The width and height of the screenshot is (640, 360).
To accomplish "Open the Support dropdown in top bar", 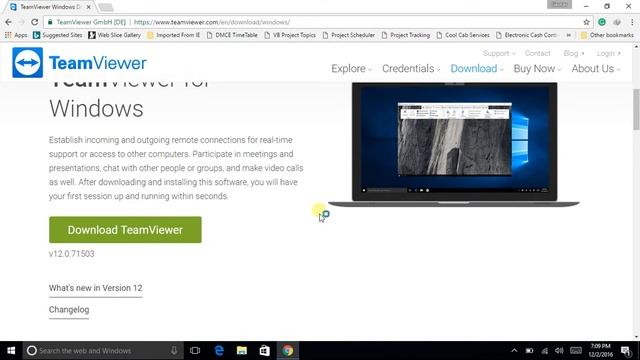I will [x=499, y=53].
